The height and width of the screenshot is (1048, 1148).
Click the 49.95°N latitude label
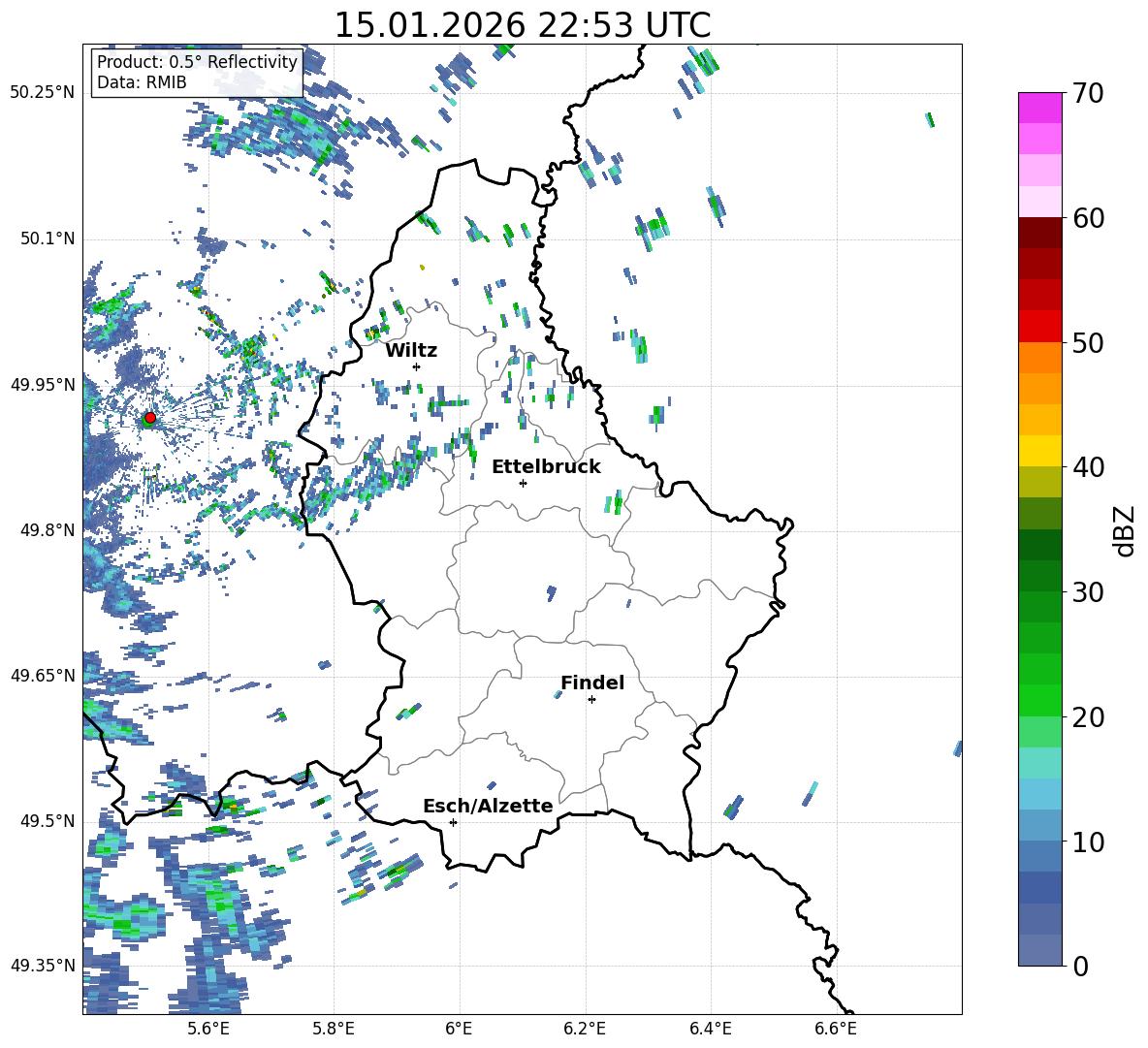click(43, 385)
